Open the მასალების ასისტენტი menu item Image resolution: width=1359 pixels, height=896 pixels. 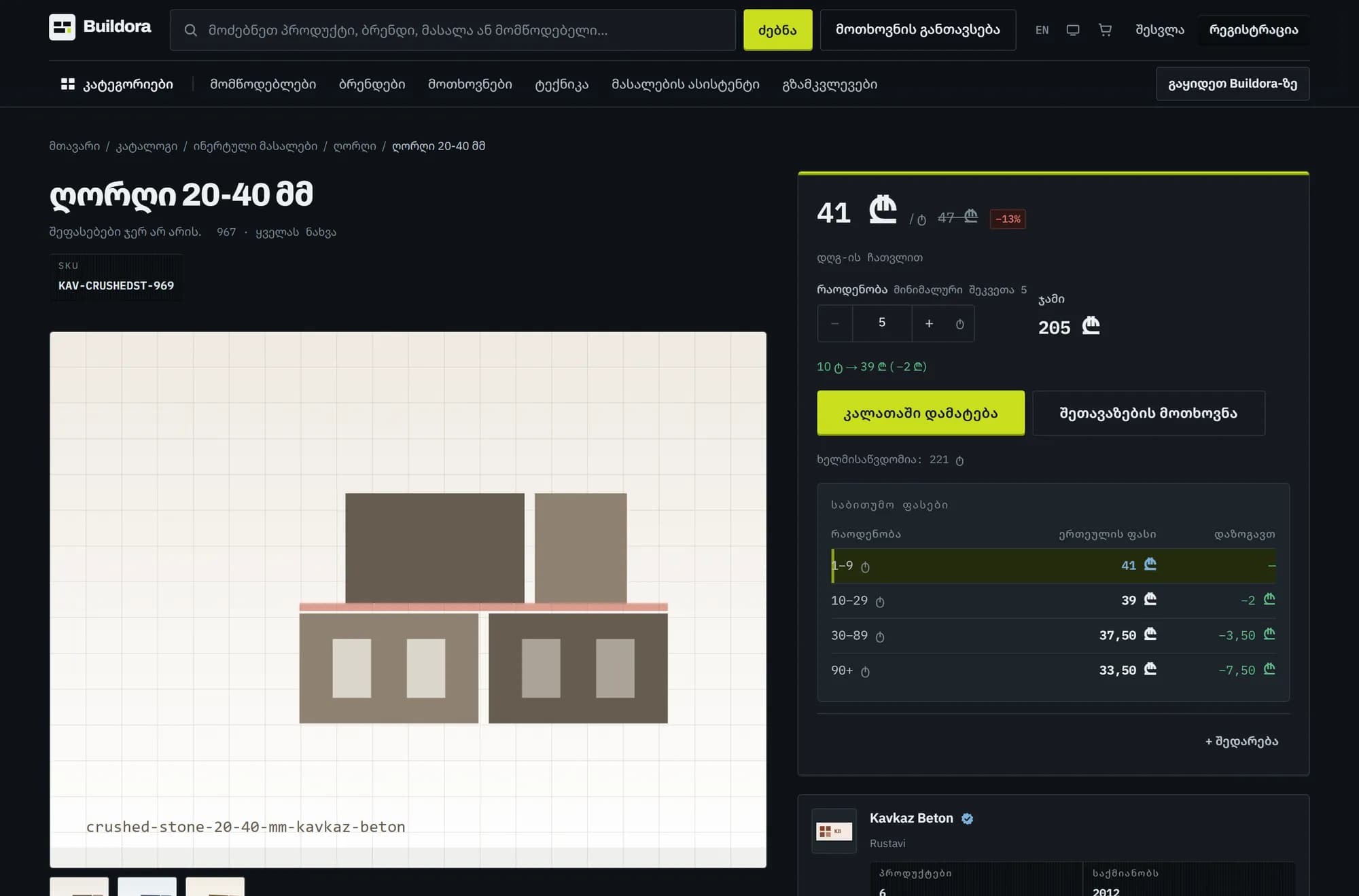[685, 84]
